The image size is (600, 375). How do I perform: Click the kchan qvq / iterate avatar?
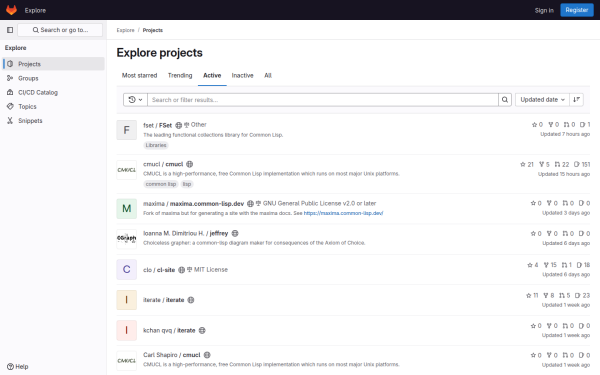coord(127,330)
